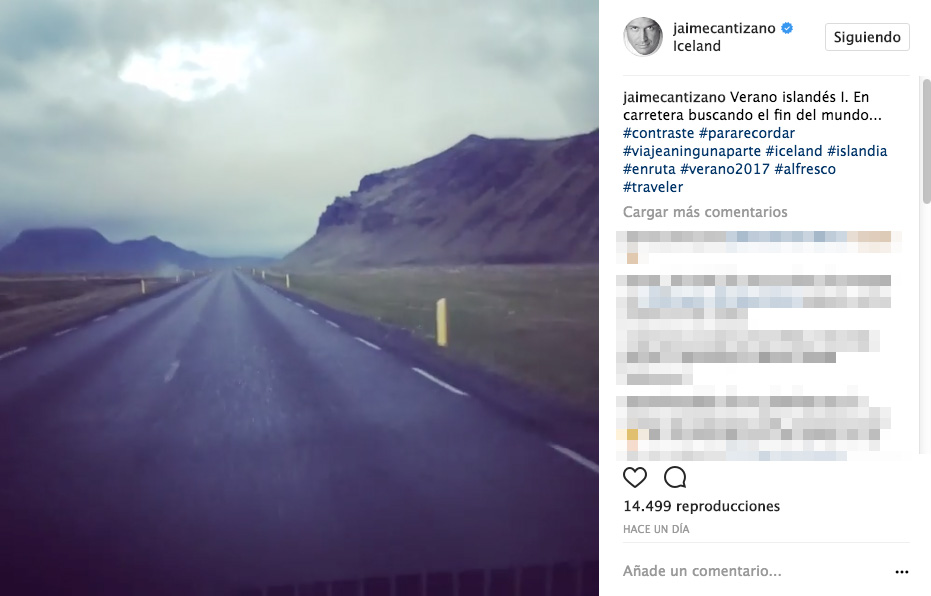Open the #contraste hashtag

point(658,133)
